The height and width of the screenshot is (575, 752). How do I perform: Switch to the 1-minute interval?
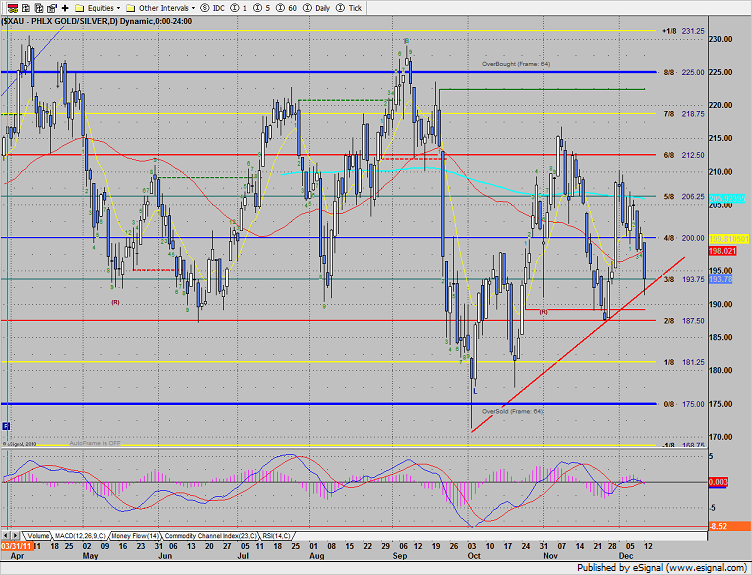[x=239, y=8]
